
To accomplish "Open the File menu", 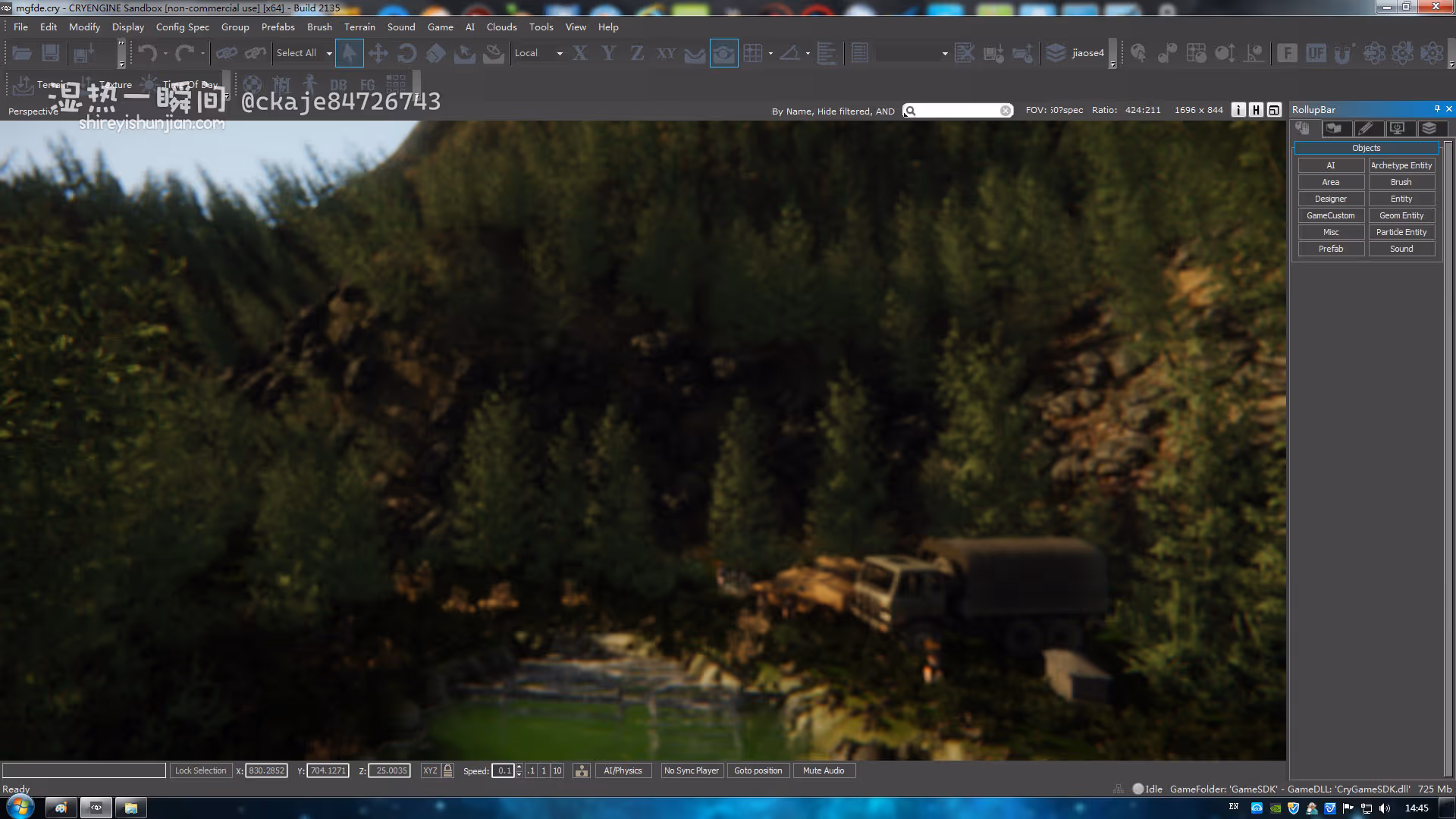I will pos(20,27).
